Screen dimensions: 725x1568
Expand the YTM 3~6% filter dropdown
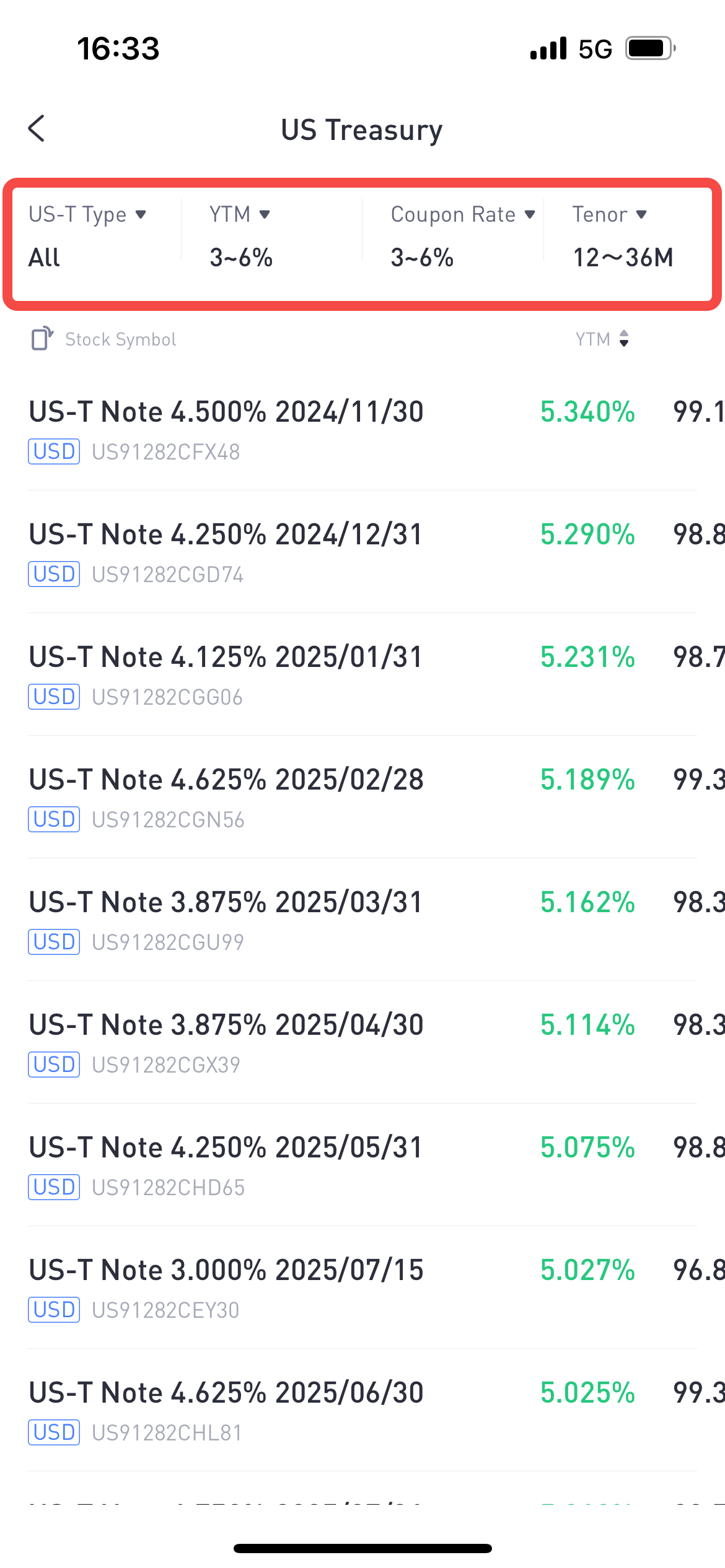pos(242,235)
